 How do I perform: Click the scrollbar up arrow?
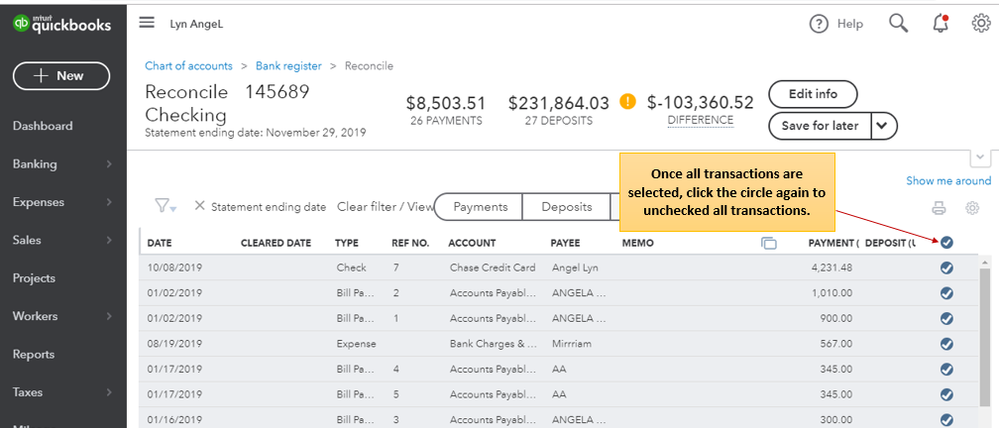(985, 261)
